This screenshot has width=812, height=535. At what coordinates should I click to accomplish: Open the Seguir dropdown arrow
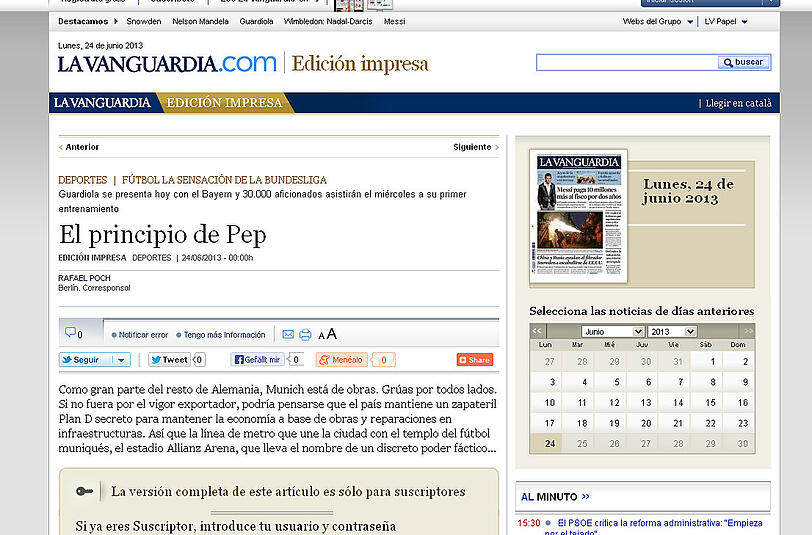(121, 359)
